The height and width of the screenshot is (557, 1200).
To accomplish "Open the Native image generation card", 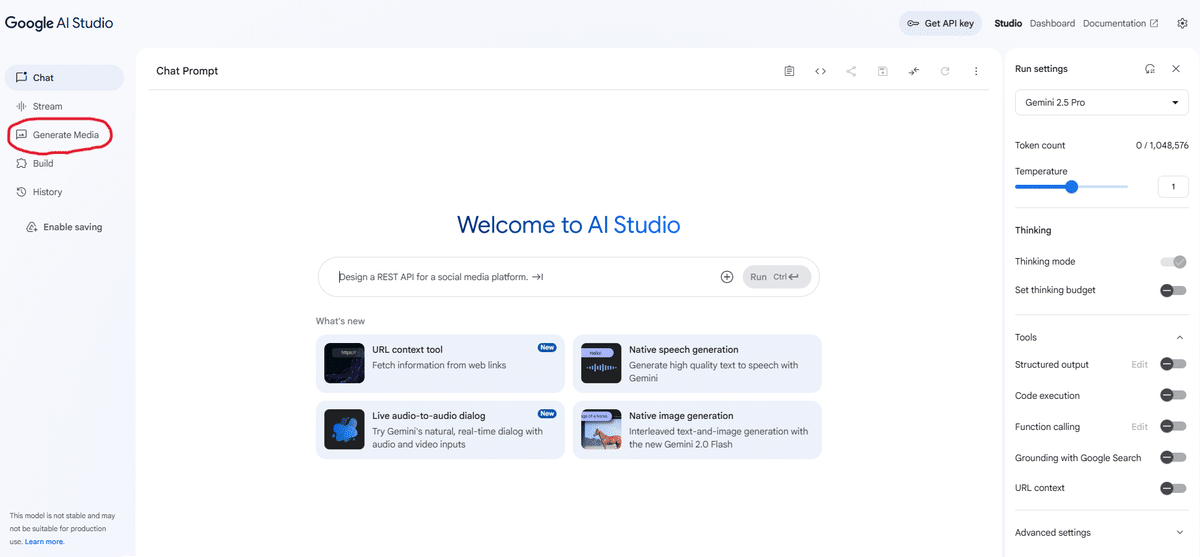I will (697, 430).
